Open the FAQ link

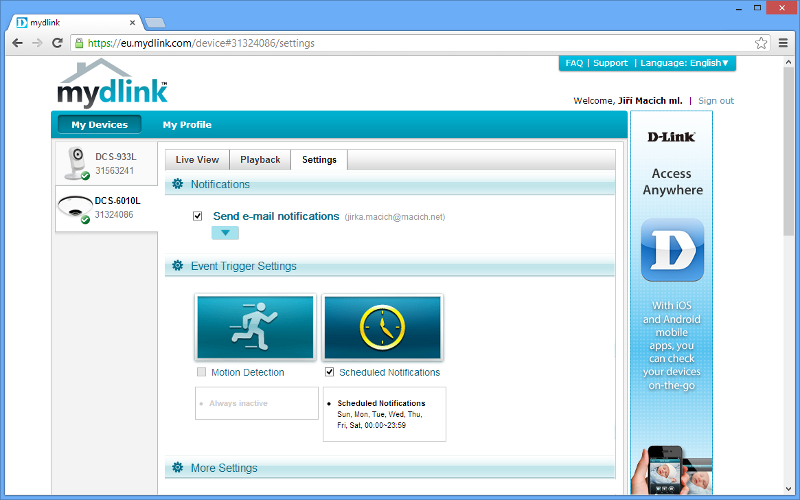574,63
